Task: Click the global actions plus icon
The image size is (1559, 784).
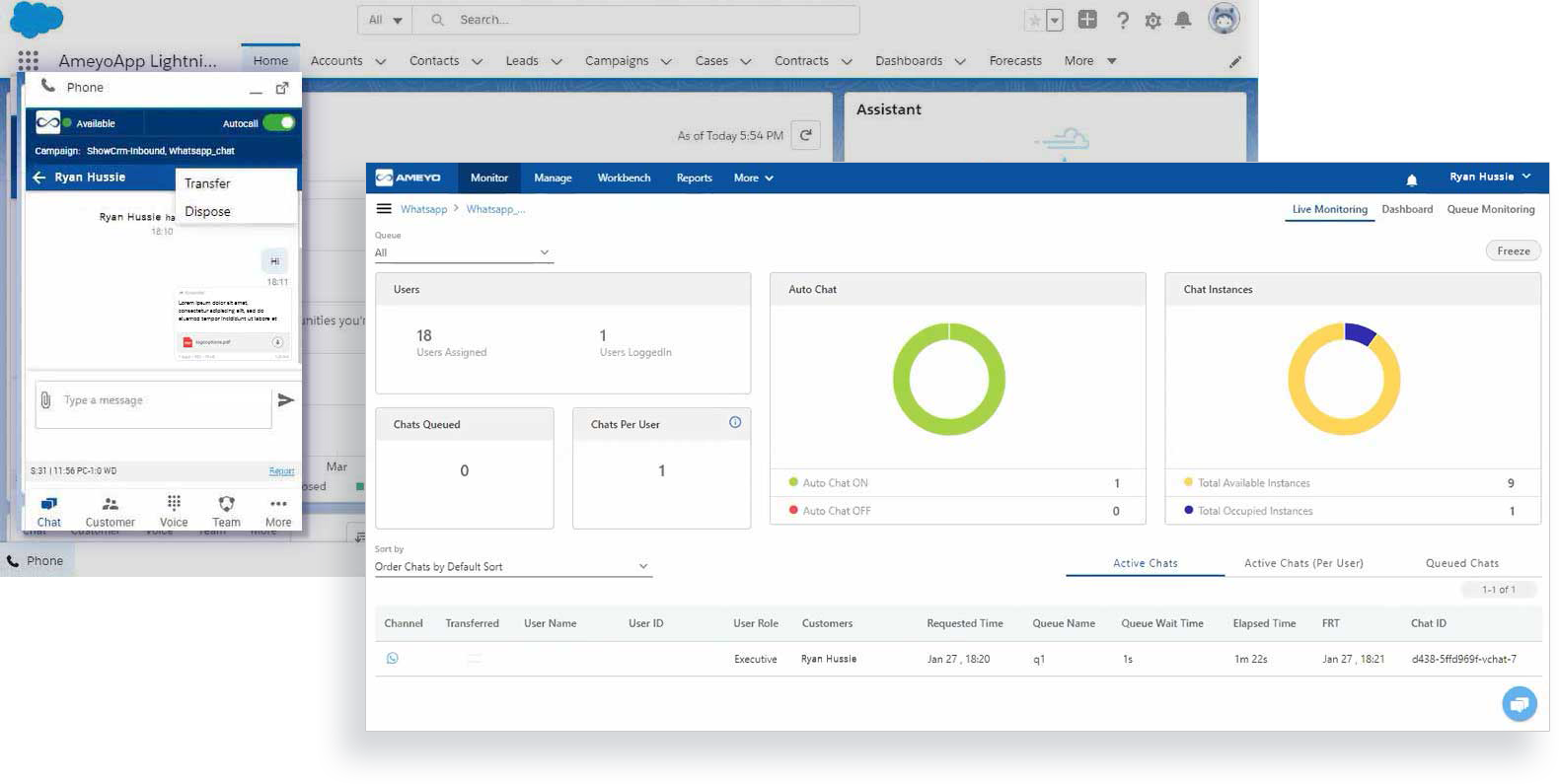Action: click(1087, 19)
